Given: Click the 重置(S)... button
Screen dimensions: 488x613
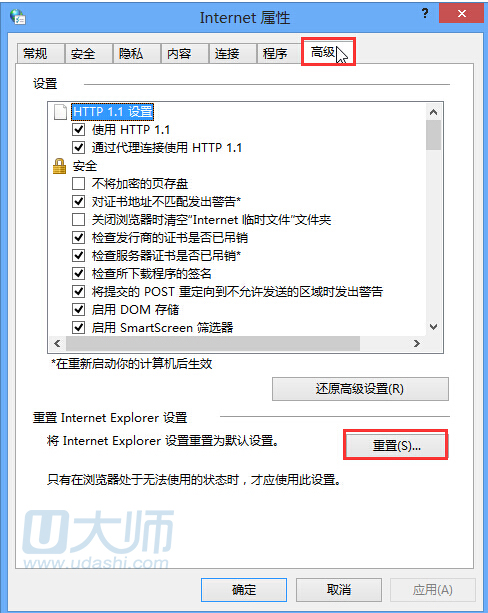Looking at the screenshot, I should pyautogui.click(x=396, y=445).
